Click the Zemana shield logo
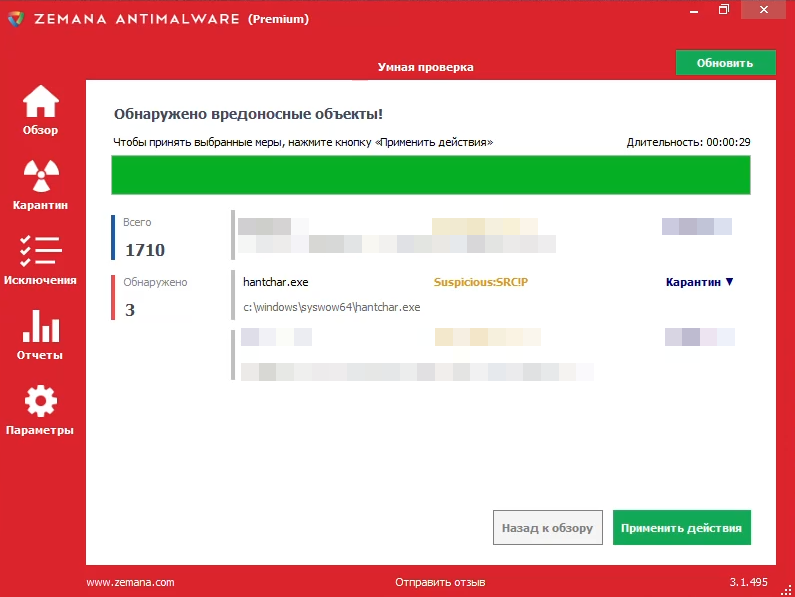The height and width of the screenshot is (597, 795). click(16, 19)
